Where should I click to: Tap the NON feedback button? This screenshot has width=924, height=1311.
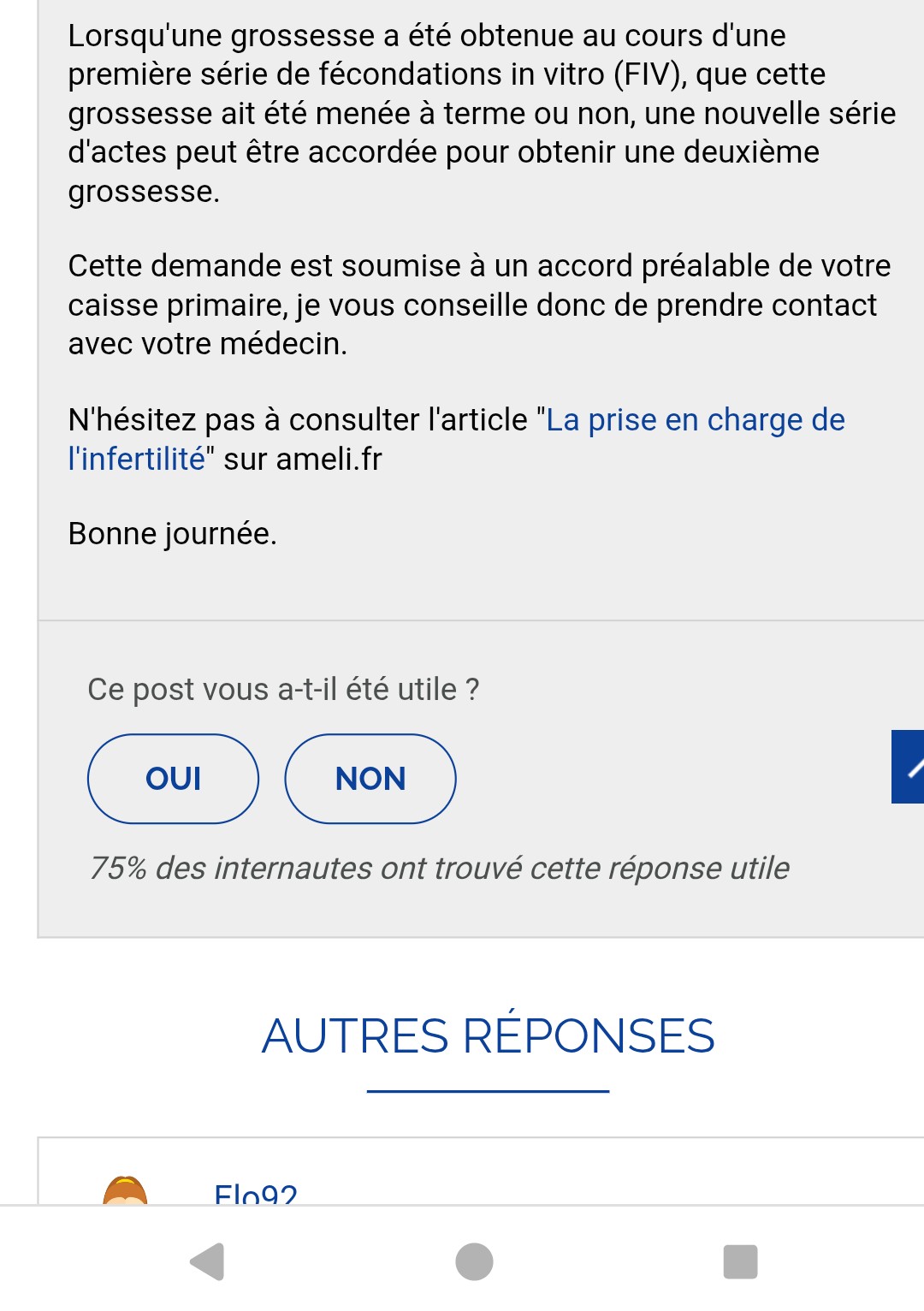tap(370, 779)
